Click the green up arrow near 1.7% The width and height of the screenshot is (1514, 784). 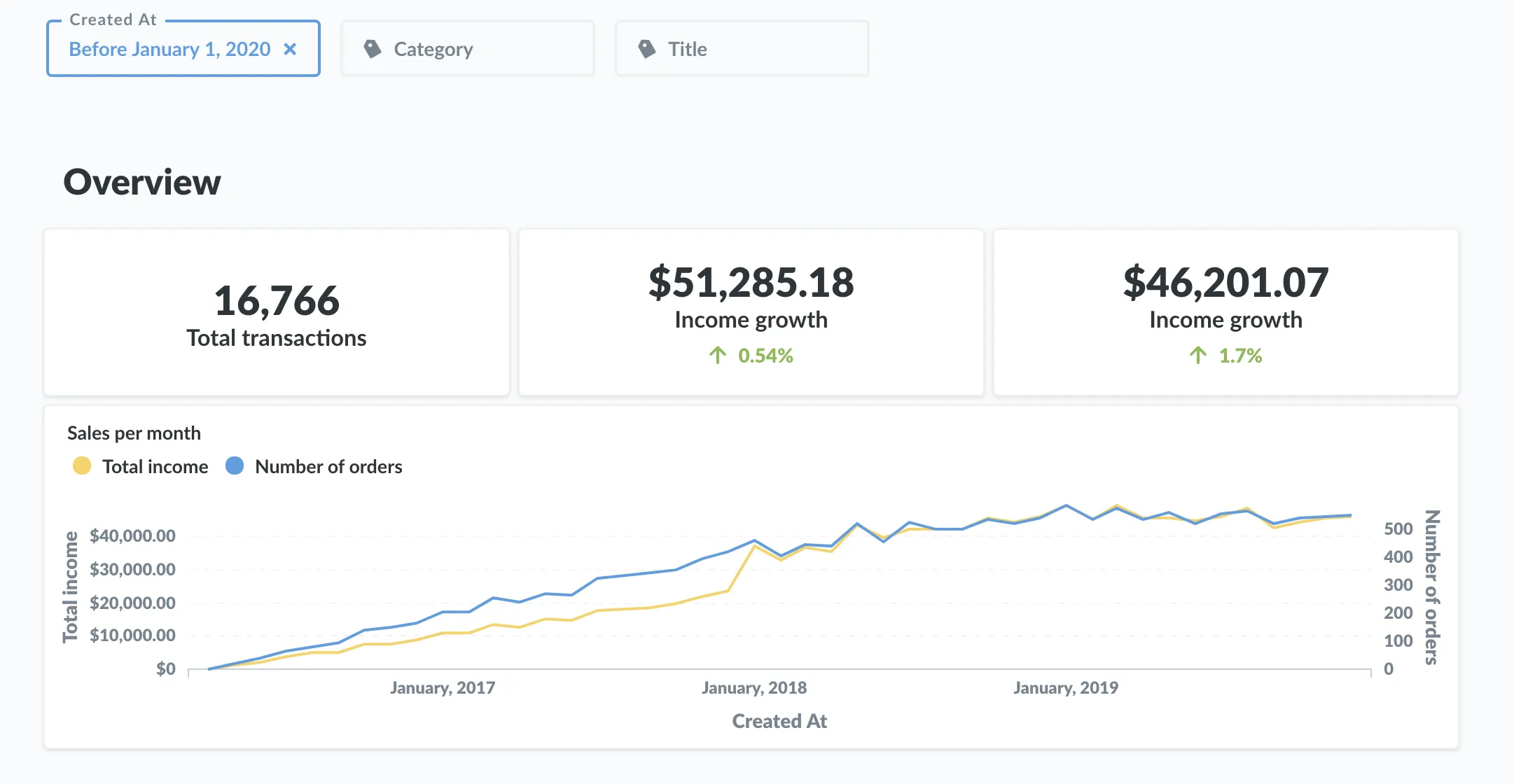click(1198, 356)
